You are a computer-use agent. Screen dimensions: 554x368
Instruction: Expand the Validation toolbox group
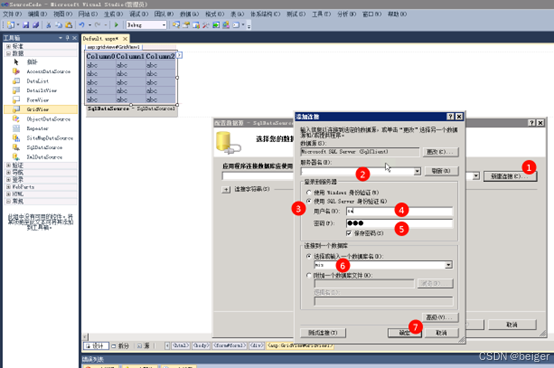click(x=8, y=165)
